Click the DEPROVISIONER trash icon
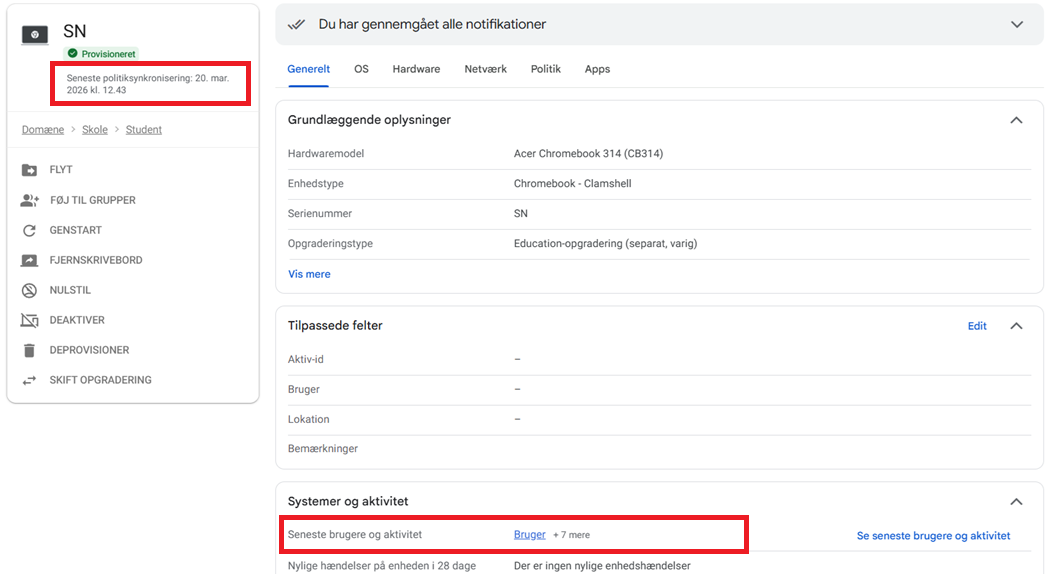The height and width of the screenshot is (574, 1054). coord(29,350)
